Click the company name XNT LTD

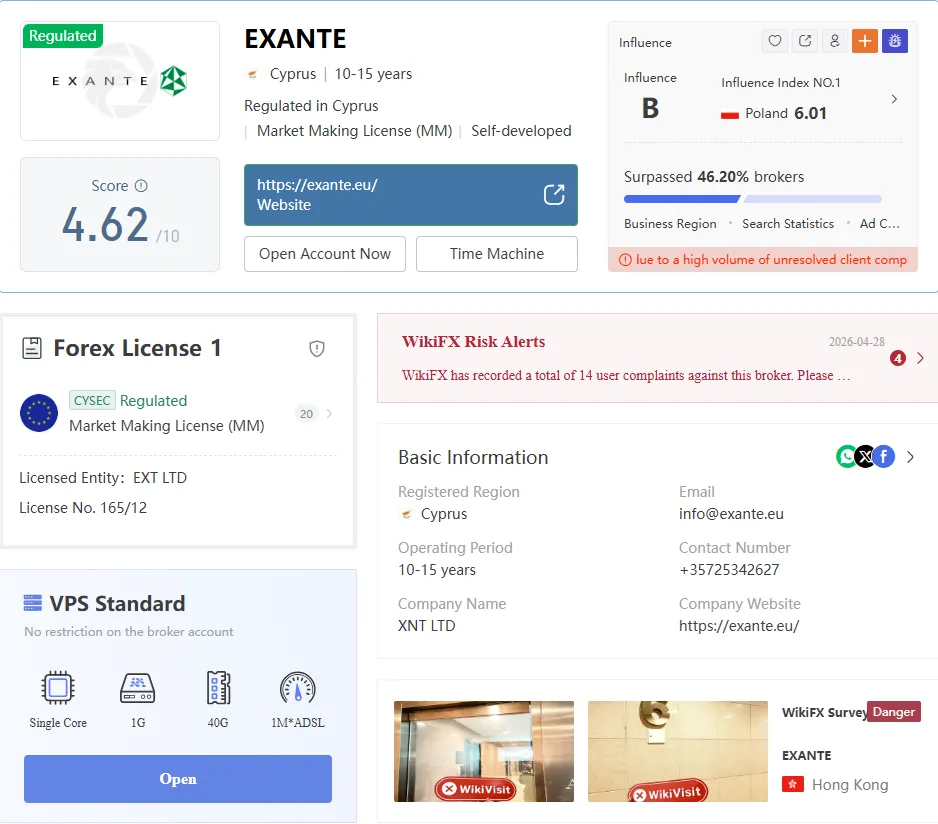427,625
